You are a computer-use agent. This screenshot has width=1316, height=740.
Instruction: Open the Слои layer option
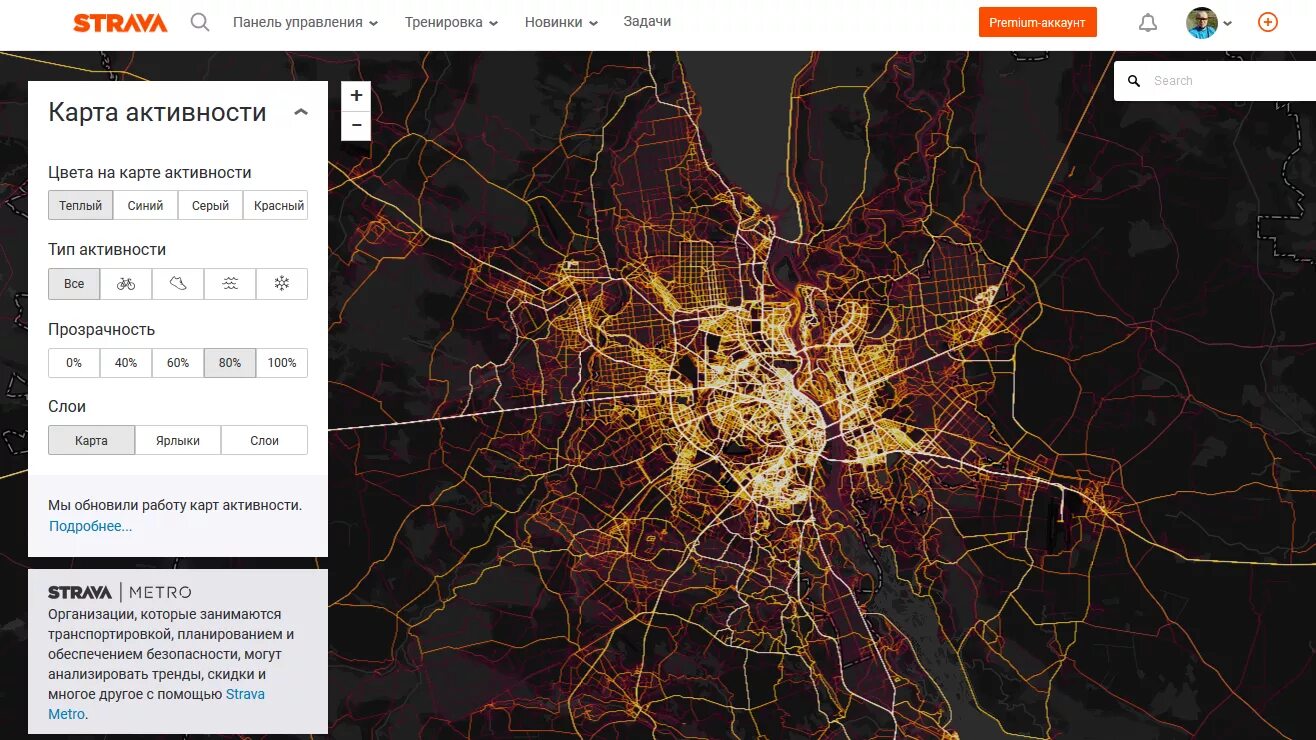(x=264, y=440)
